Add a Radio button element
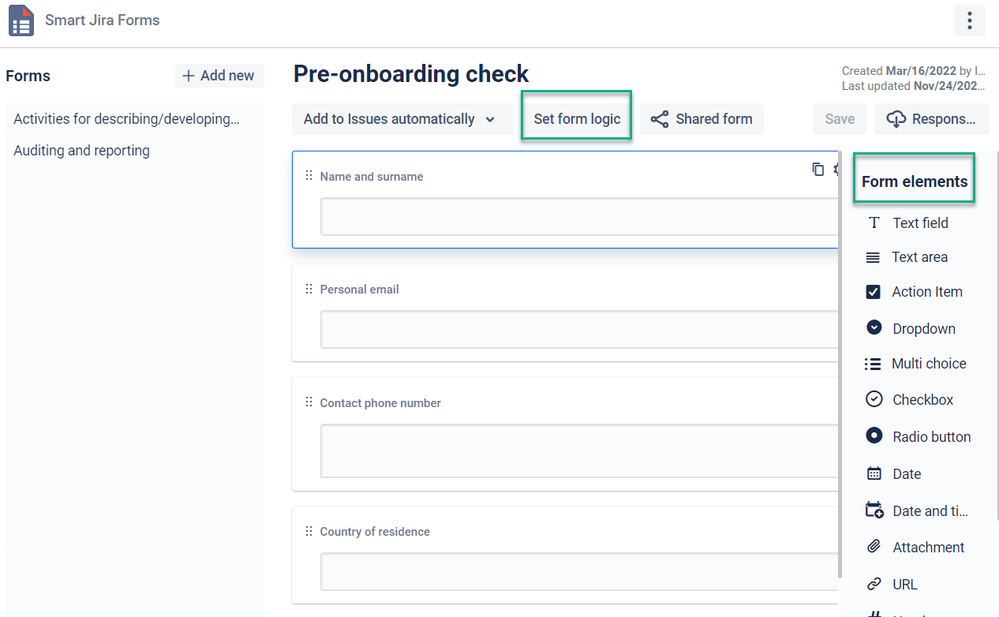The image size is (999, 617). (x=930, y=437)
